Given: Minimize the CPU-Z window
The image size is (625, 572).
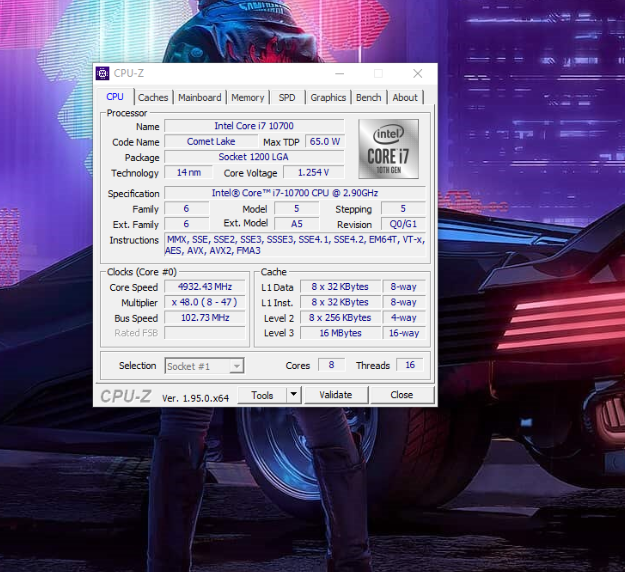Looking at the screenshot, I should point(340,73).
